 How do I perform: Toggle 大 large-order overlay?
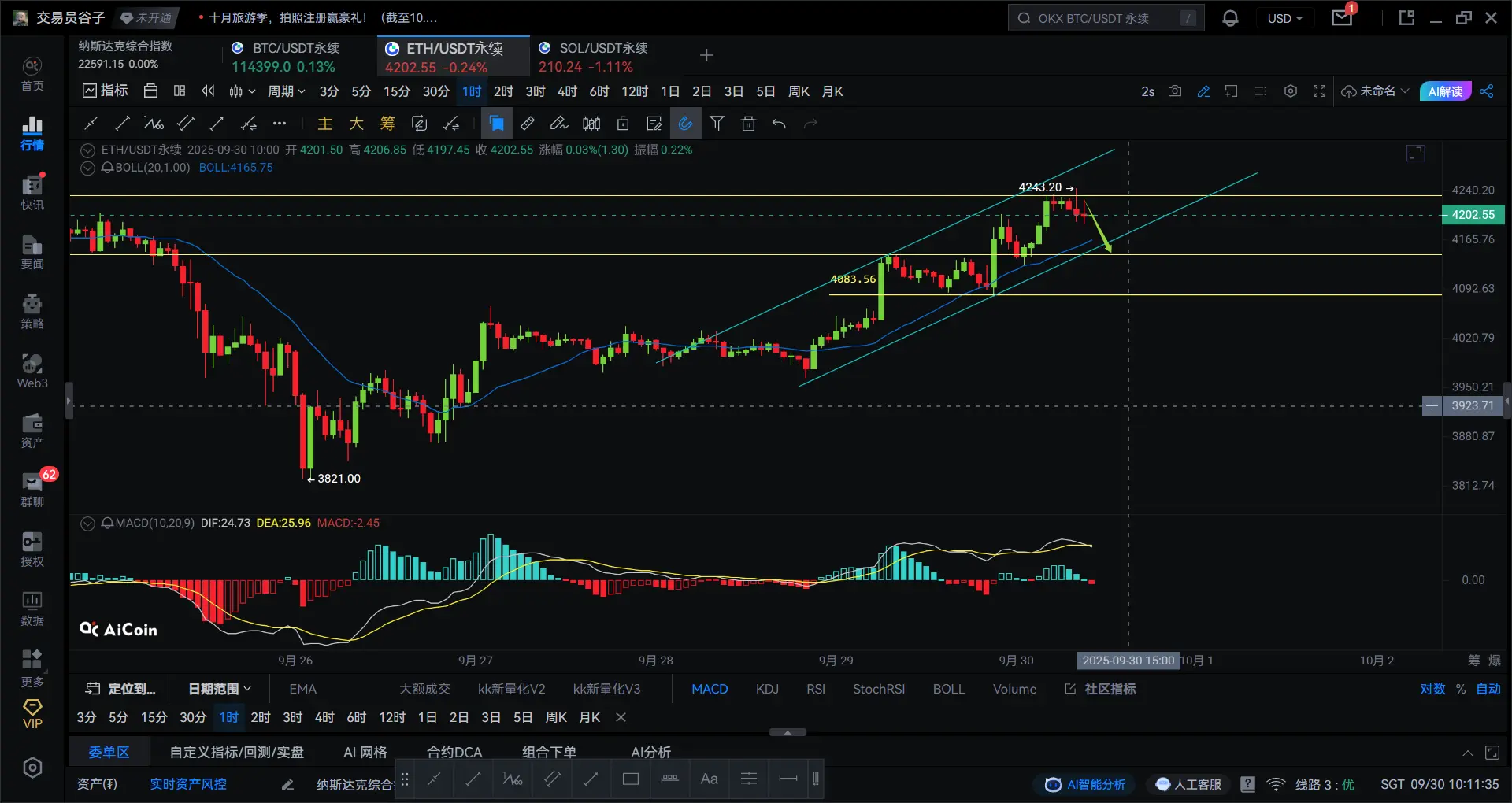coord(356,124)
